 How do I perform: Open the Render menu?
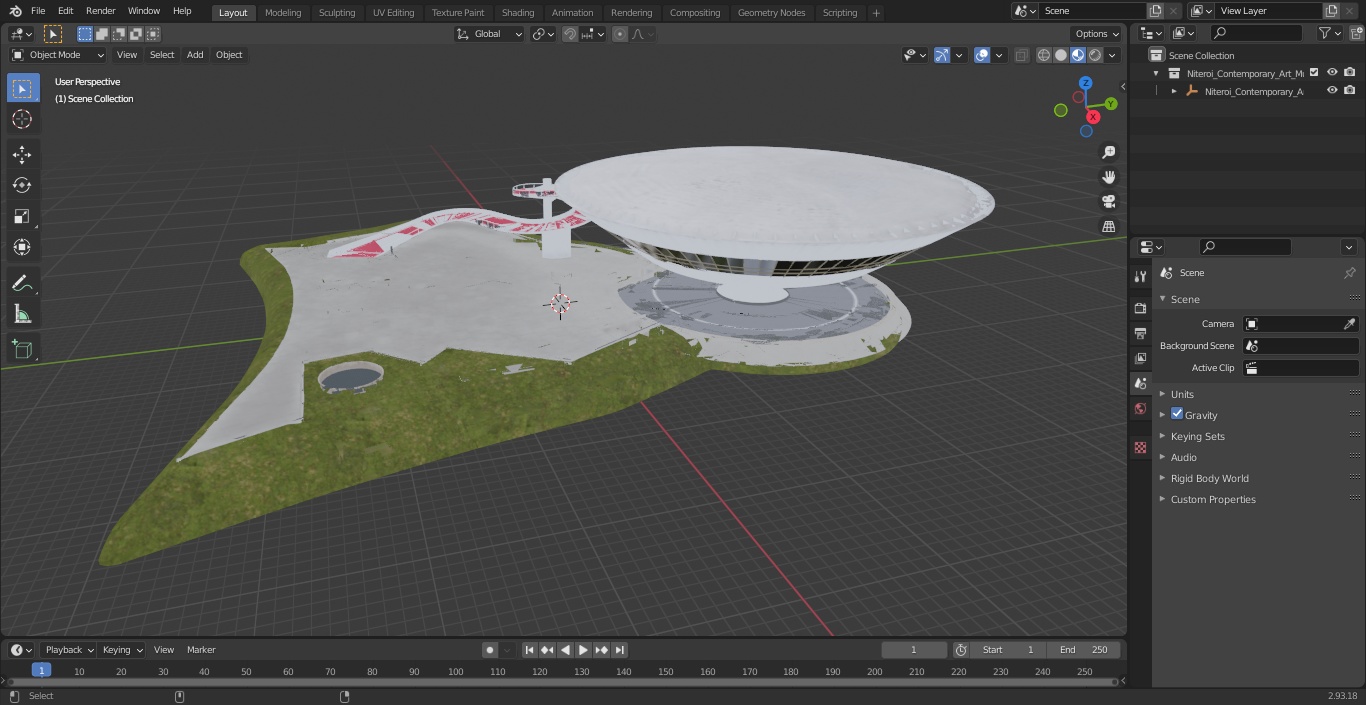point(100,11)
